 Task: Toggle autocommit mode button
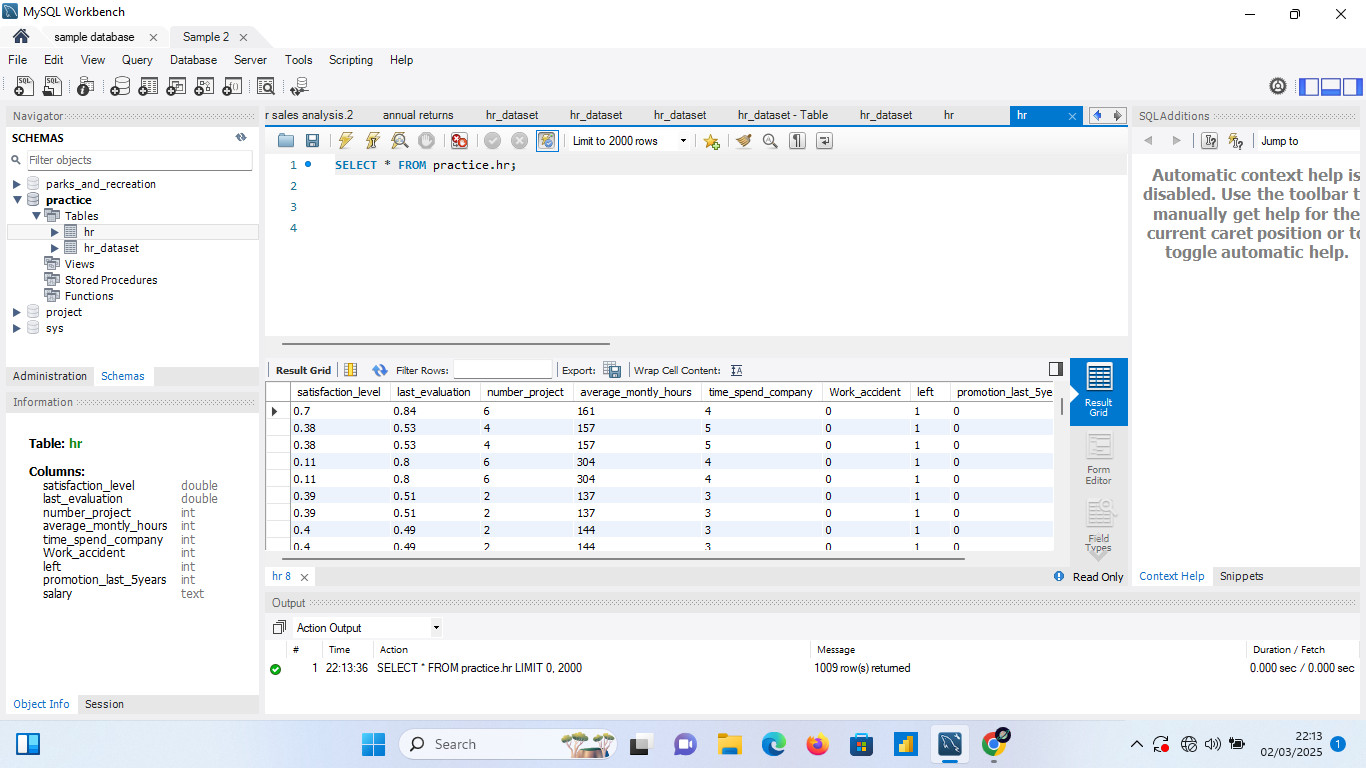tap(547, 141)
